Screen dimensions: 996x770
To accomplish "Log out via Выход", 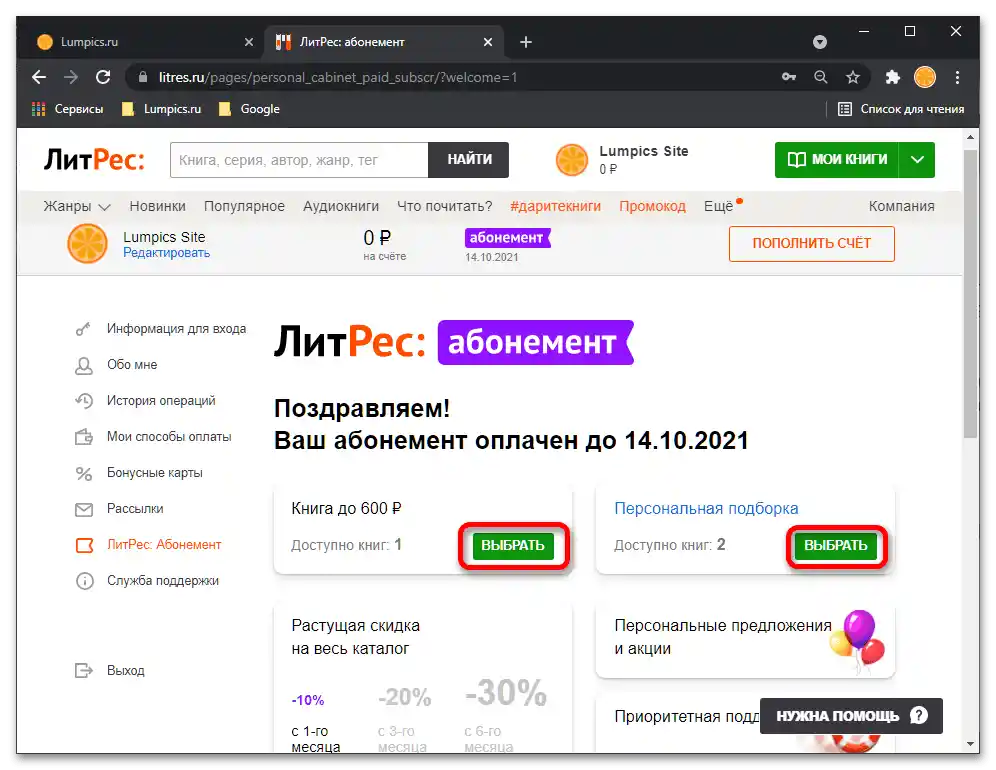I will tap(111, 671).
